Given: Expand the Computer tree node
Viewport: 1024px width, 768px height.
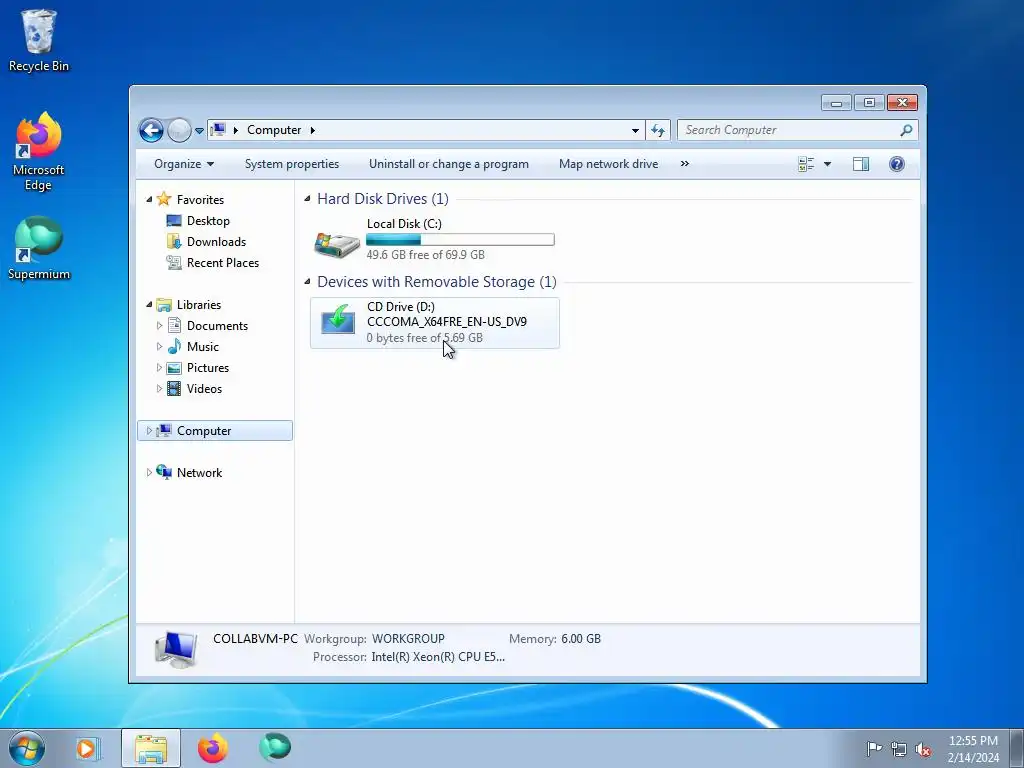Looking at the screenshot, I should (149, 430).
